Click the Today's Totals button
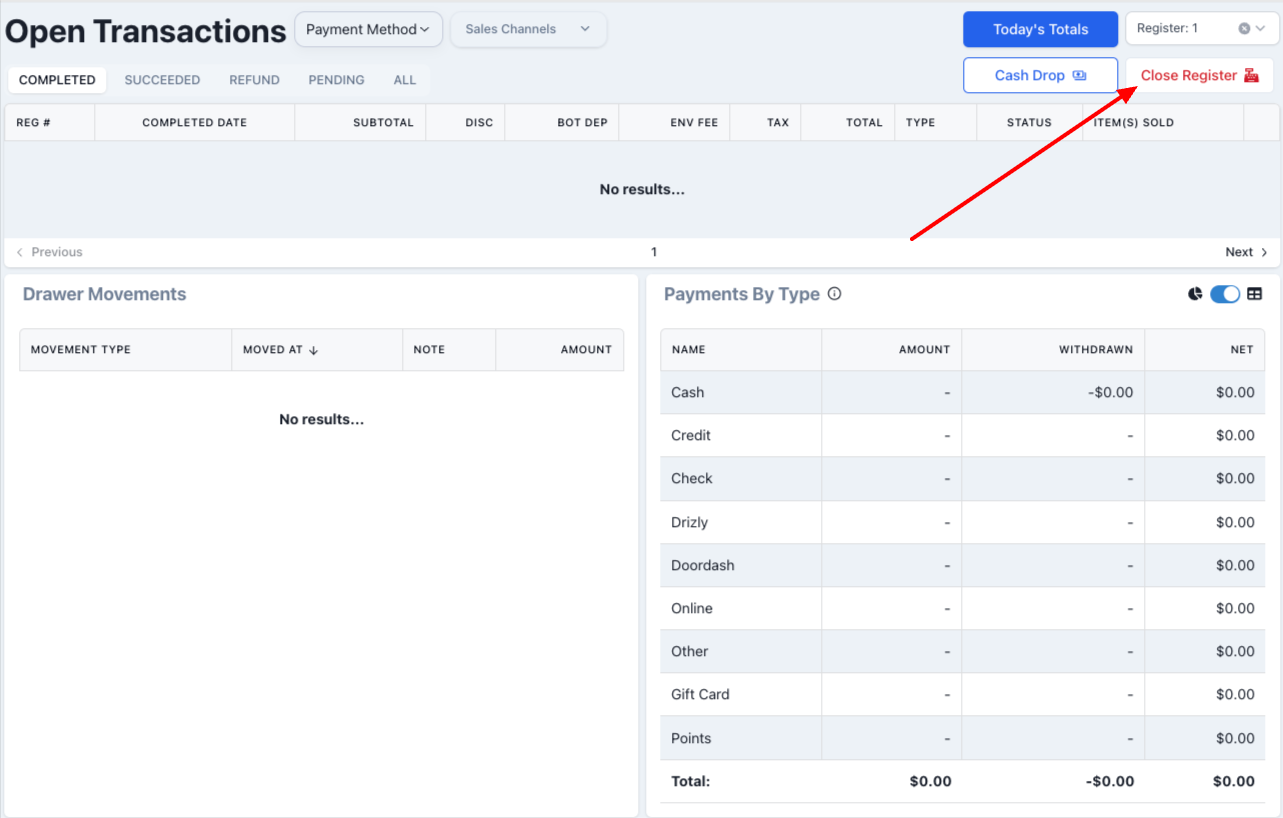This screenshot has height=818, width=1283. (x=1040, y=30)
